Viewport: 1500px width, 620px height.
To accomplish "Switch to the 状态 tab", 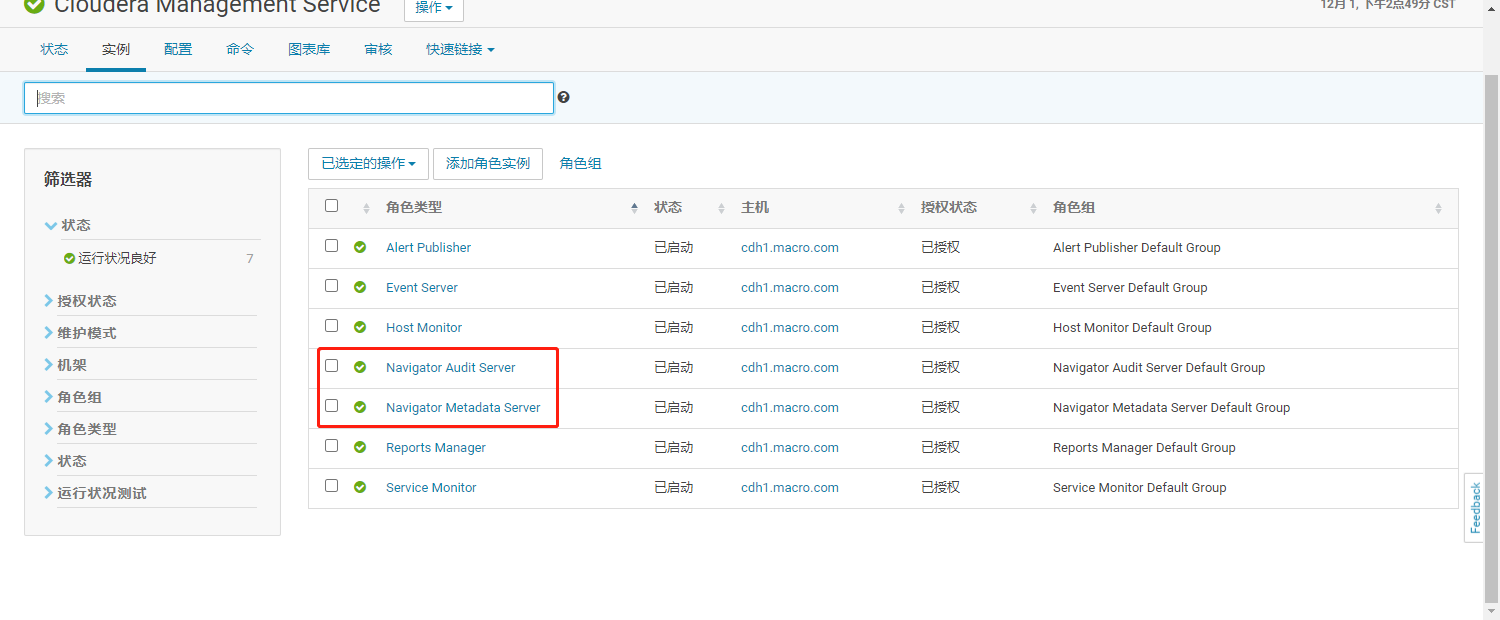I will coord(54,49).
